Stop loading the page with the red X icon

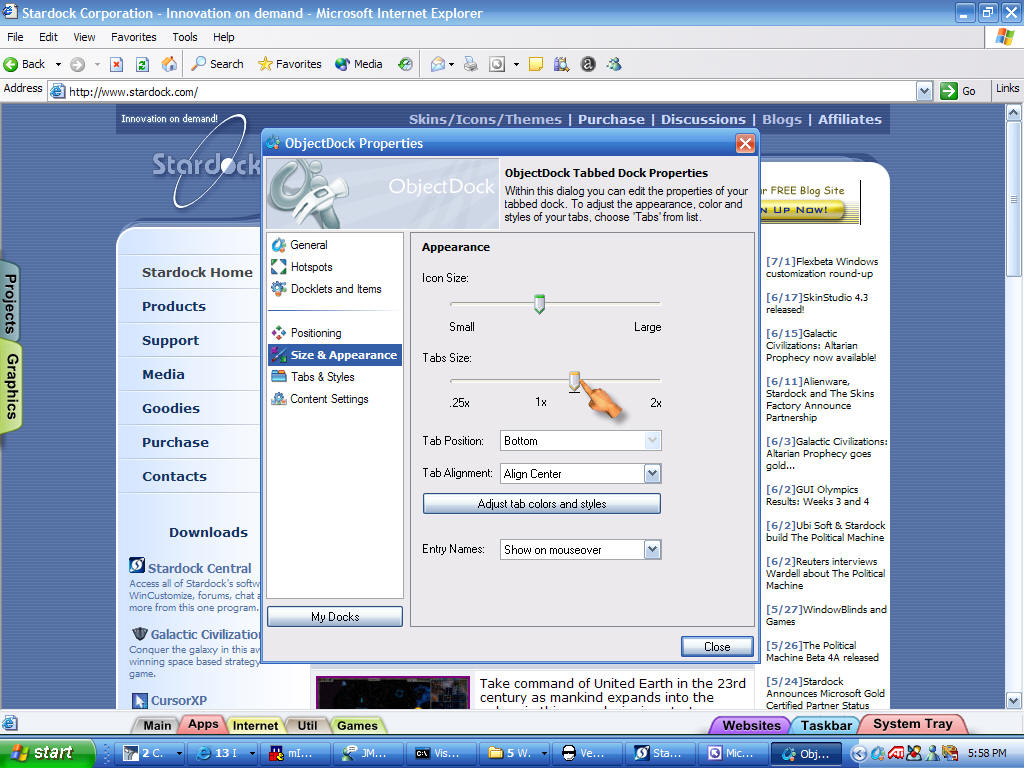coord(116,64)
